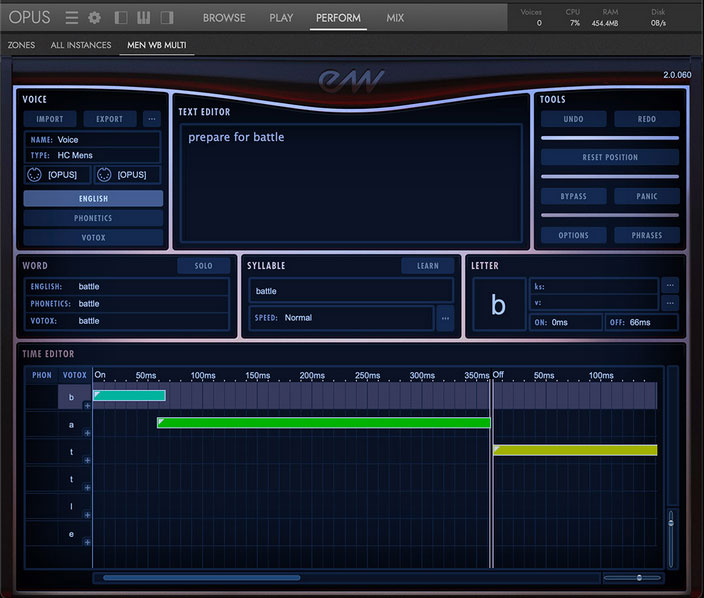Click the voice TYPE field

tap(92, 155)
